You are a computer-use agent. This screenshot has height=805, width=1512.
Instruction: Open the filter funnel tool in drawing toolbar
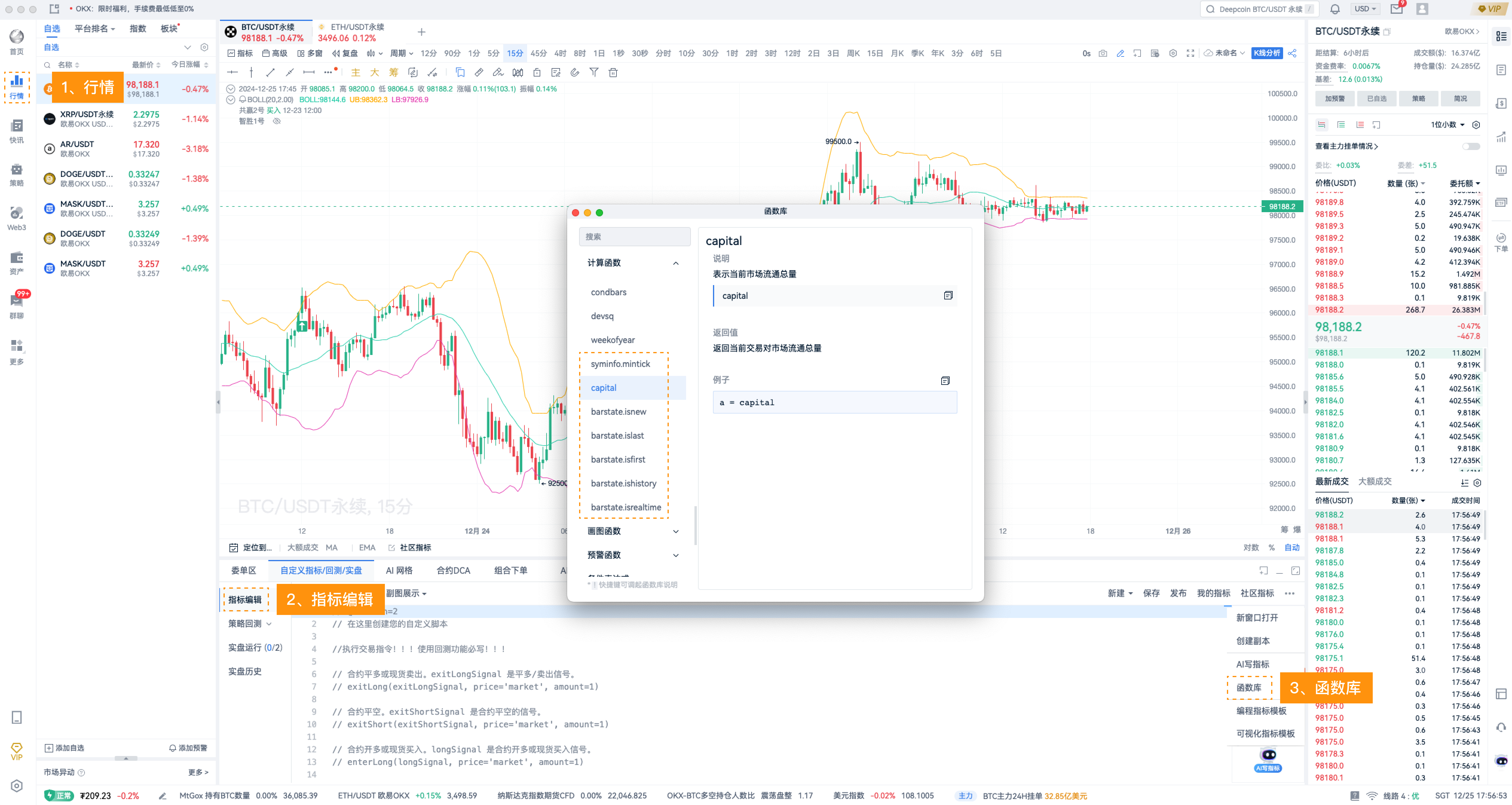click(x=594, y=72)
